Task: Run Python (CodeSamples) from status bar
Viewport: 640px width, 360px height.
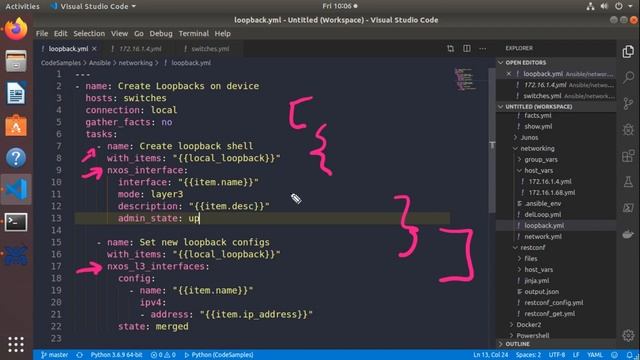Action: point(219,355)
